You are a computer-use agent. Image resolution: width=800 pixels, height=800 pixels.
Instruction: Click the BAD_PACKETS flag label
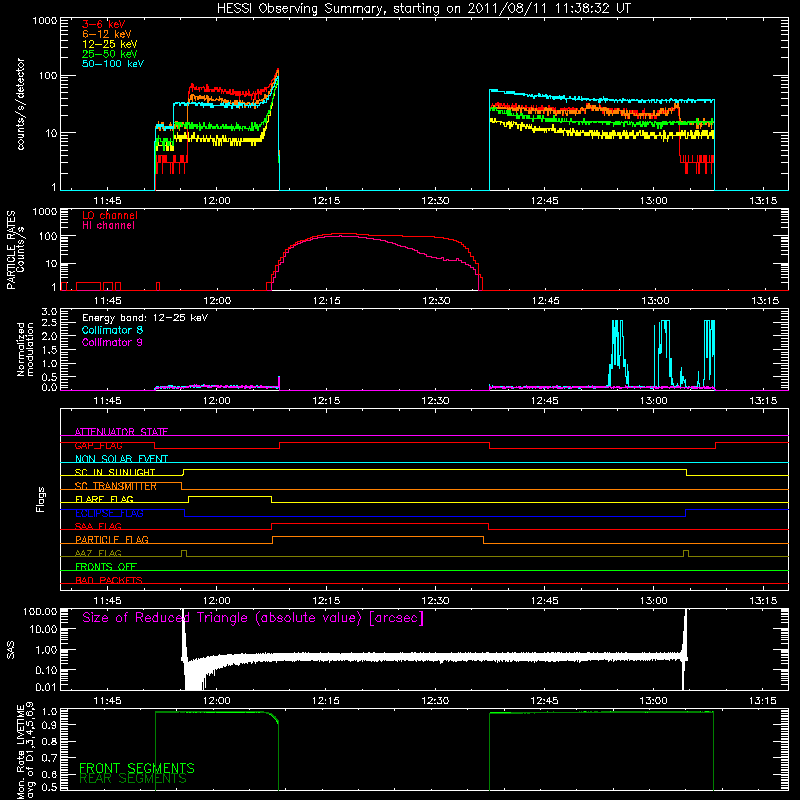pyautogui.click(x=109, y=581)
